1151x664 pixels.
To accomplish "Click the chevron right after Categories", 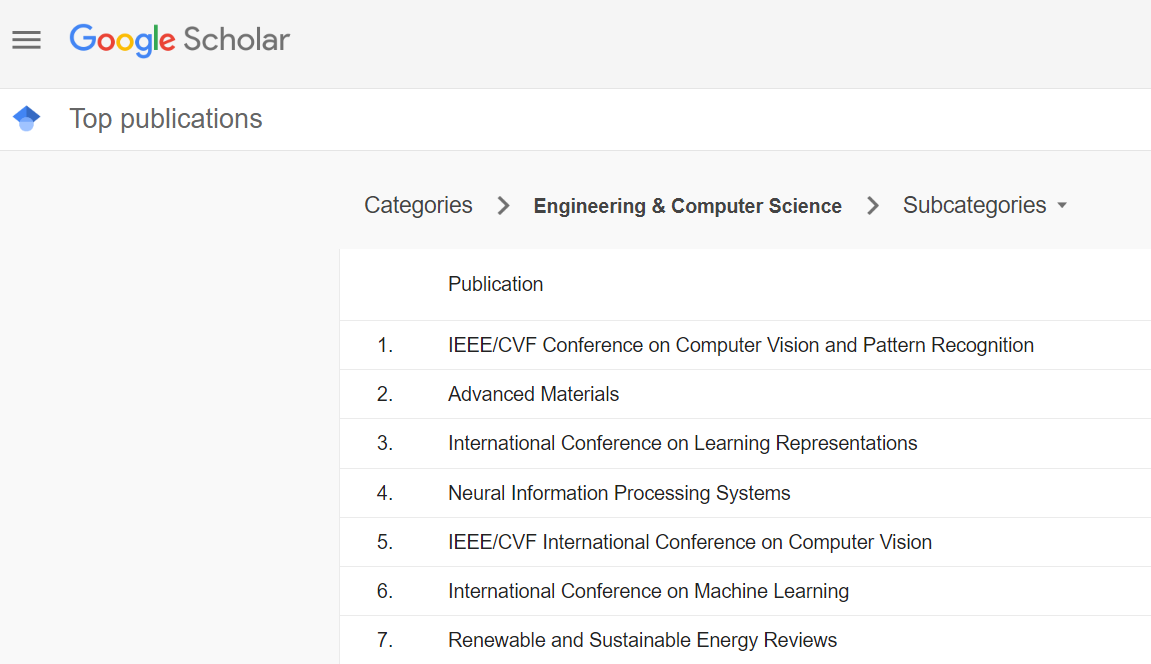I will 504,206.
